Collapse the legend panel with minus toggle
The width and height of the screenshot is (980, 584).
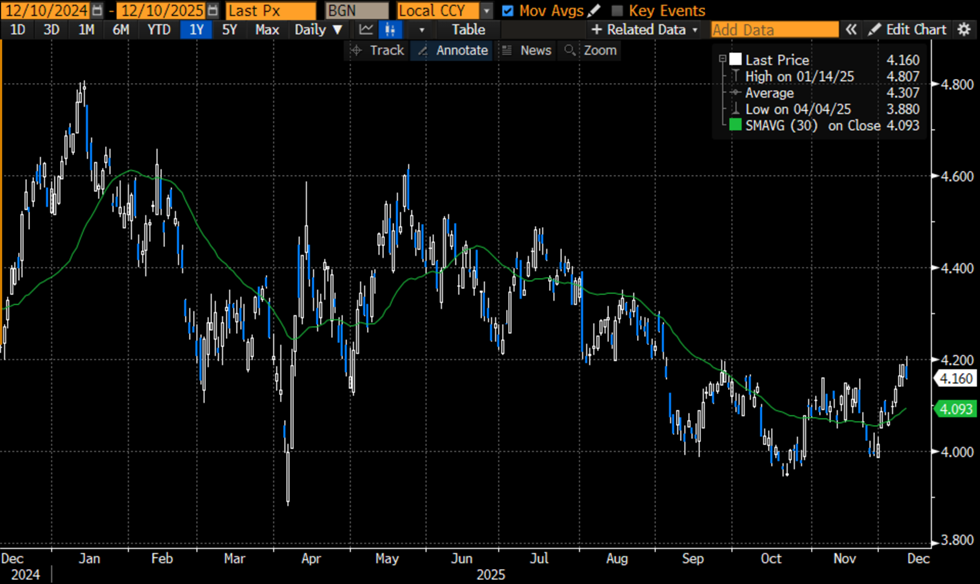click(722, 59)
